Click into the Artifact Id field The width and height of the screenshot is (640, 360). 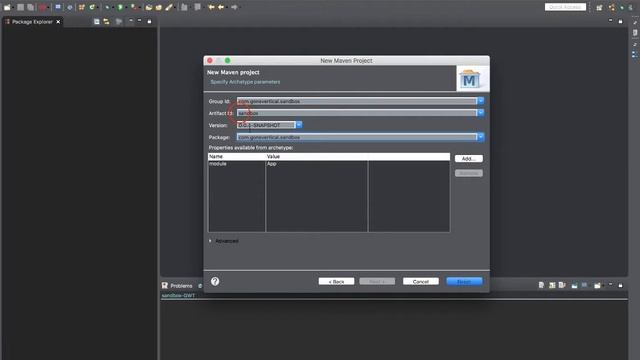click(356, 113)
